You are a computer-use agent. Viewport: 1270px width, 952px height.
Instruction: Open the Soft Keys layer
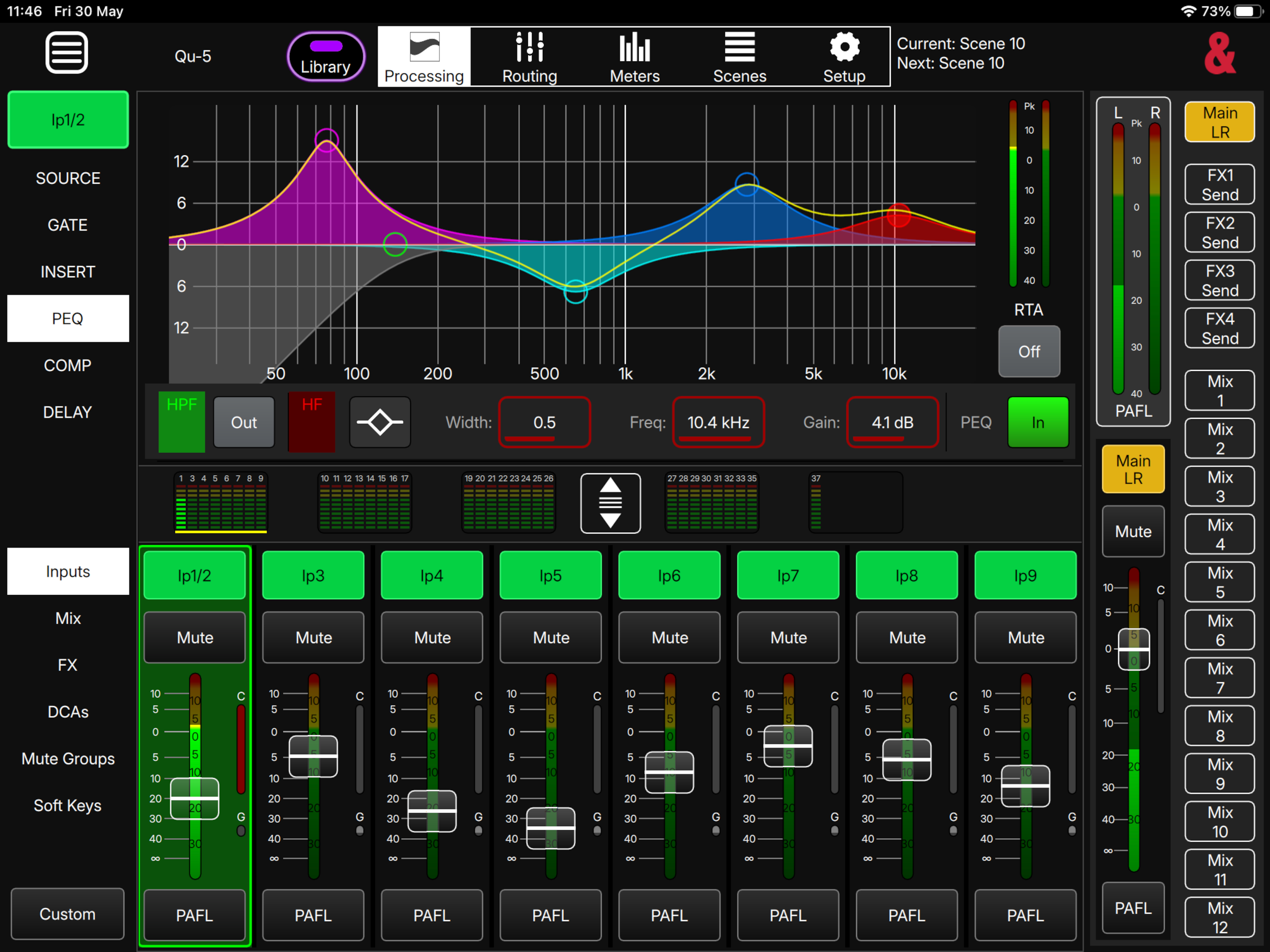[x=68, y=805]
